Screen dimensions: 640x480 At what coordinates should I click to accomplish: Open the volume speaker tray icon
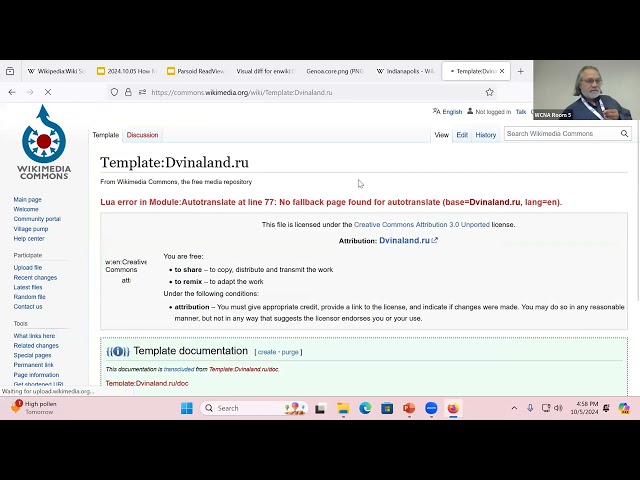tap(559, 408)
